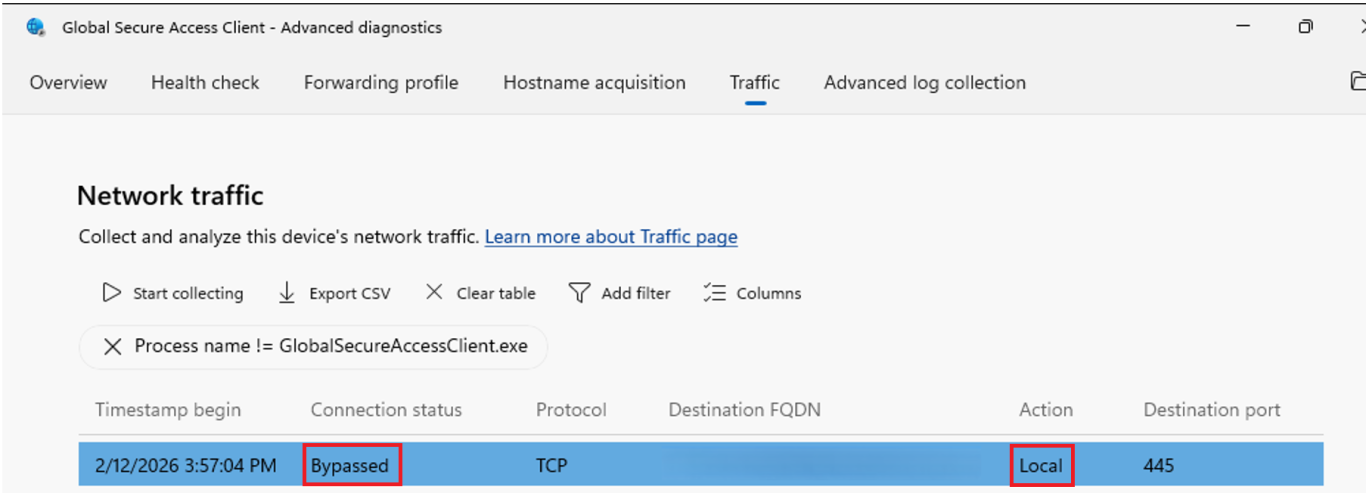Click the Destination FQDN column header

click(x=744, y=410)
